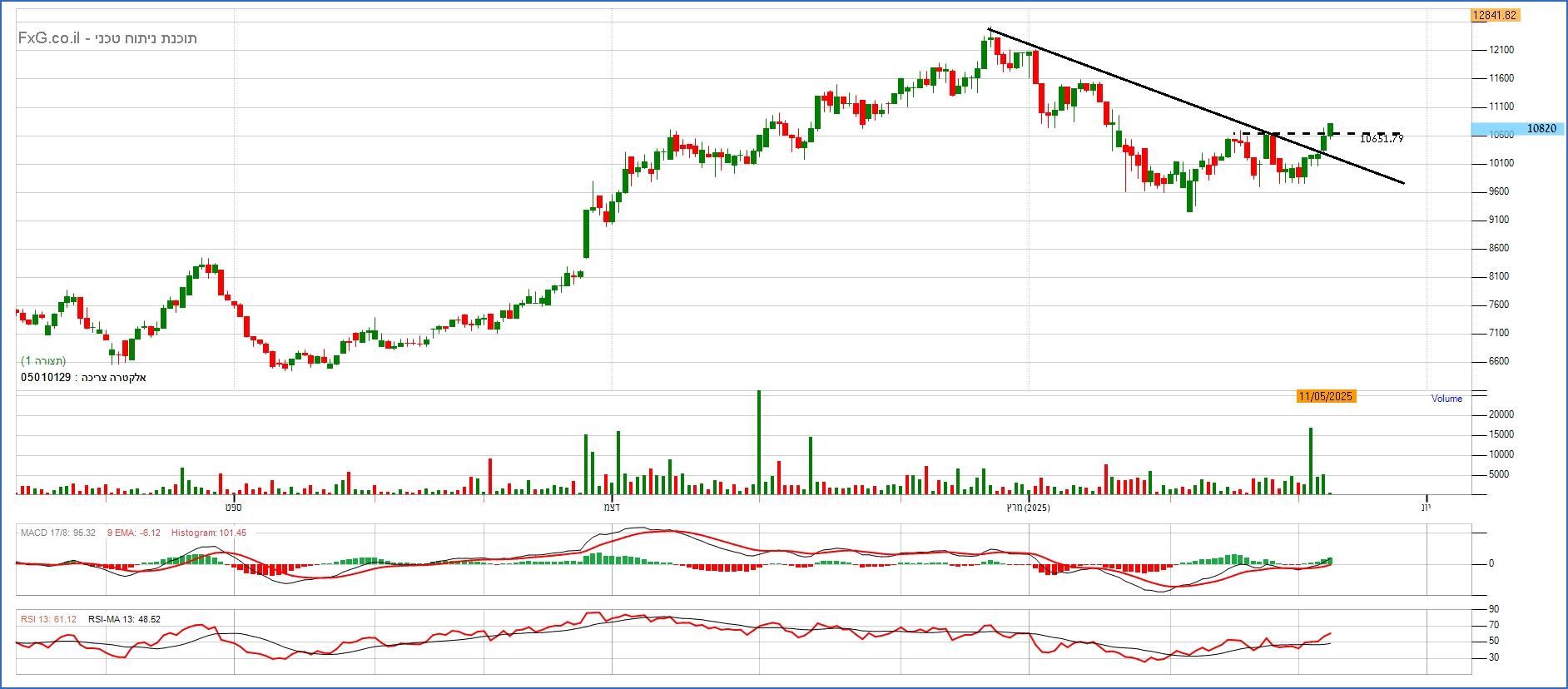Click the blue Volume panel label
The height and width of the screenshot is (689, 1568).
click(x=1446, y=399)
